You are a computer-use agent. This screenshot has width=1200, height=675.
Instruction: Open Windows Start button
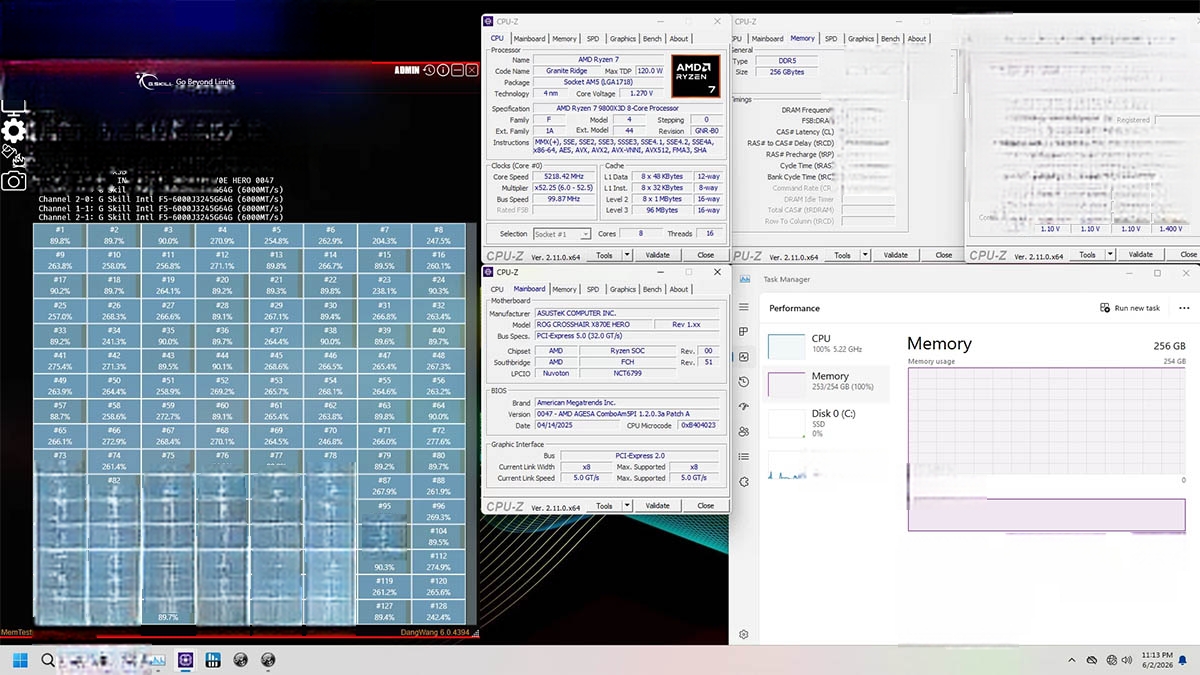click(x=19, y=660)
